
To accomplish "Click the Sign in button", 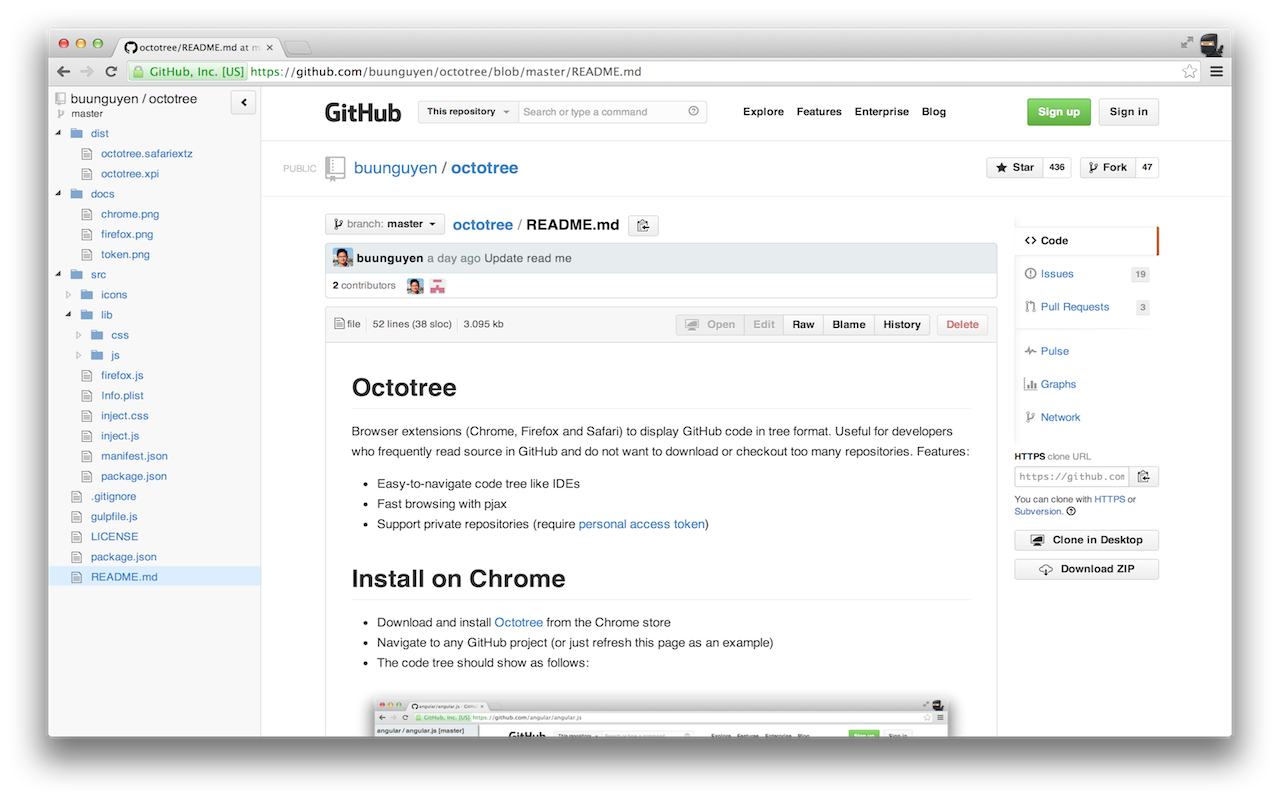I will click(1128, 112).
